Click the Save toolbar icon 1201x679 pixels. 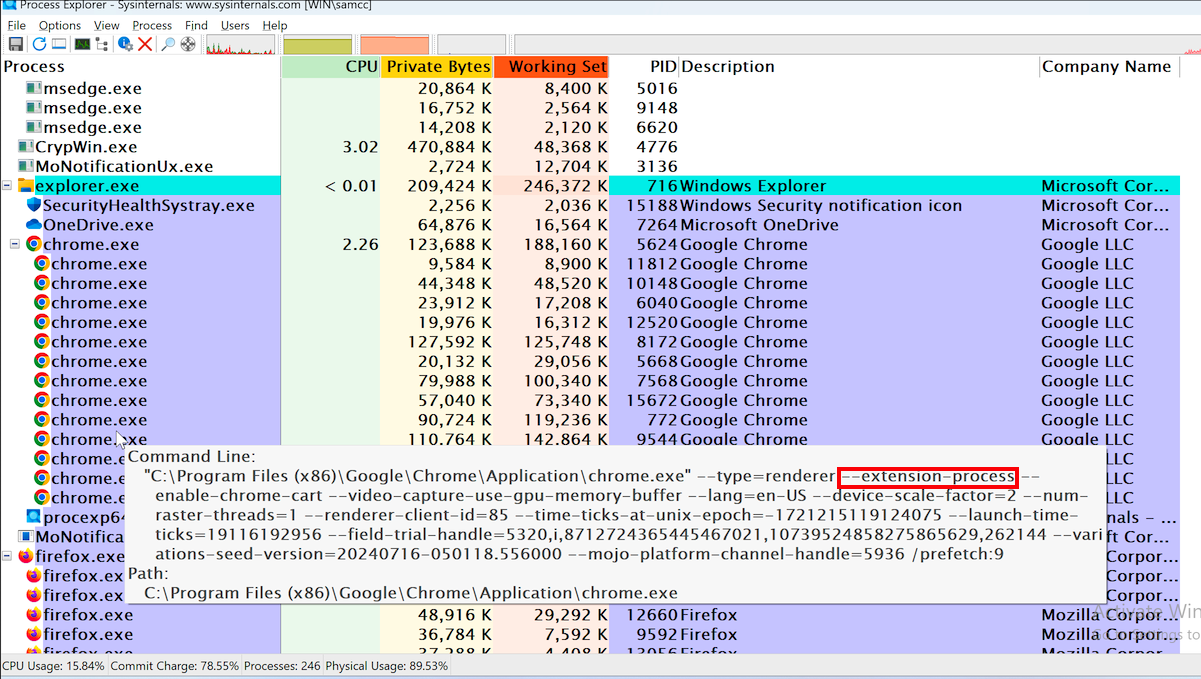16,44
